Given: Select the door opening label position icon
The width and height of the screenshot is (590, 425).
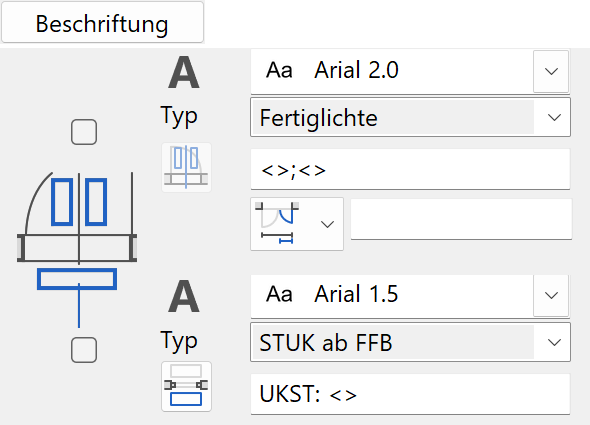Looking at the screenshot, I should 186,168.
